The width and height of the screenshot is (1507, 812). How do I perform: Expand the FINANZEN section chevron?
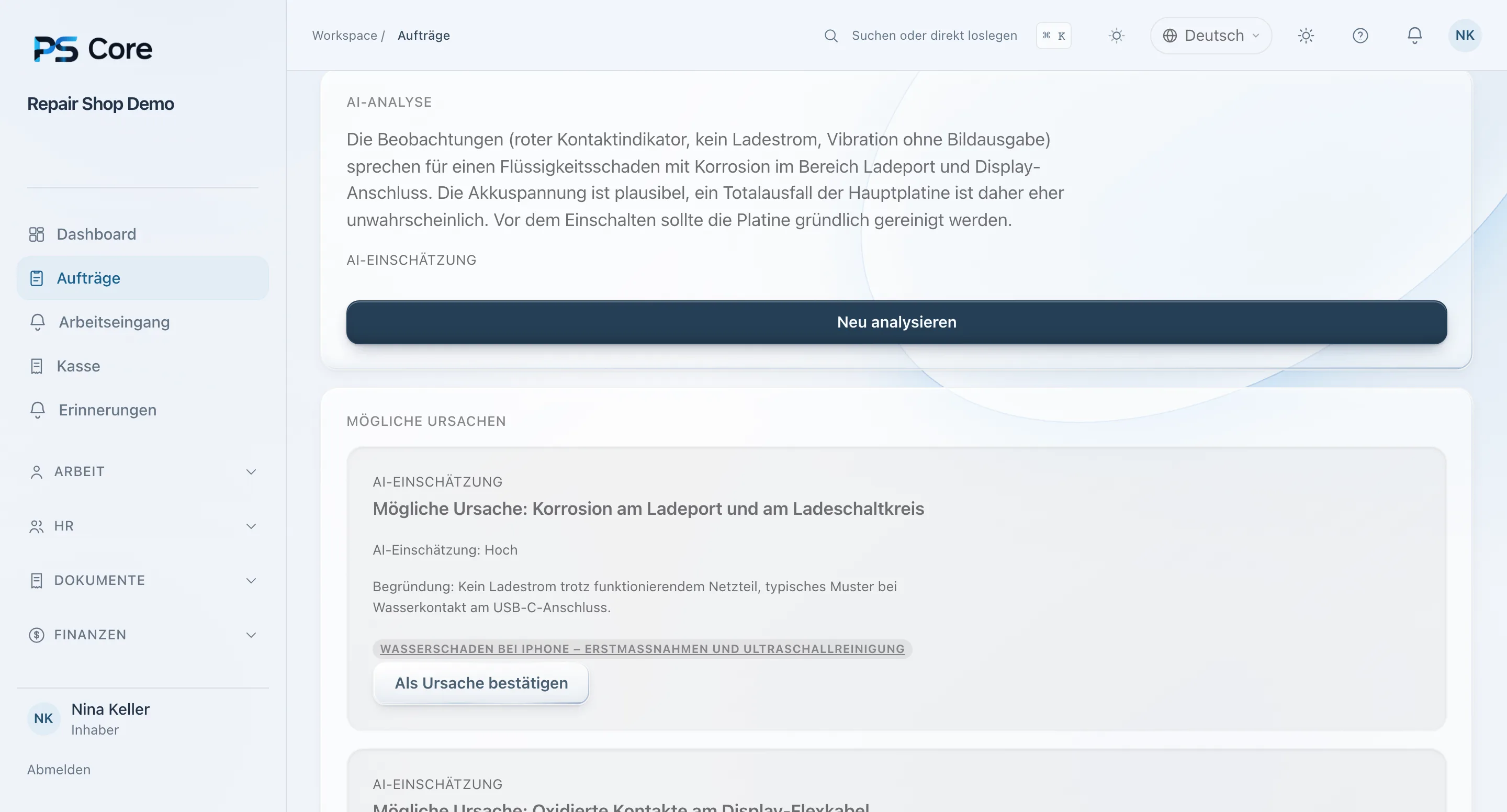(x=251, y=635)
